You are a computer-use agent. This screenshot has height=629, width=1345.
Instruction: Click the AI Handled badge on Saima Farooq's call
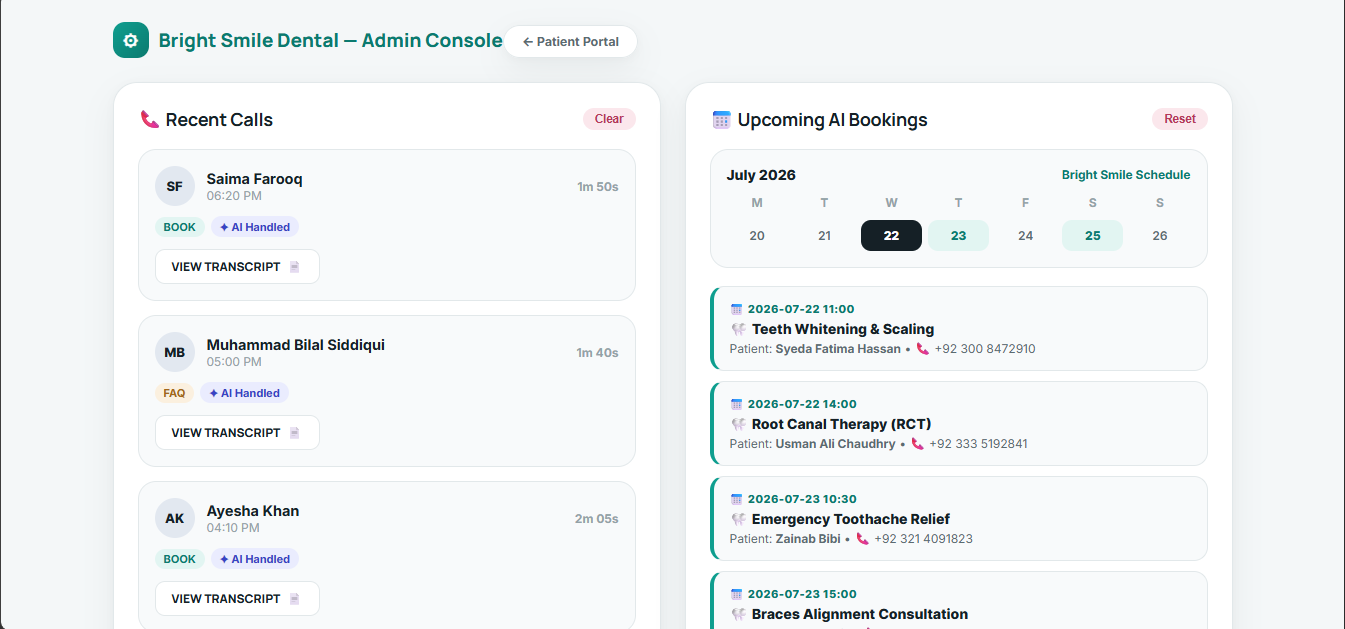pos(255,227)
